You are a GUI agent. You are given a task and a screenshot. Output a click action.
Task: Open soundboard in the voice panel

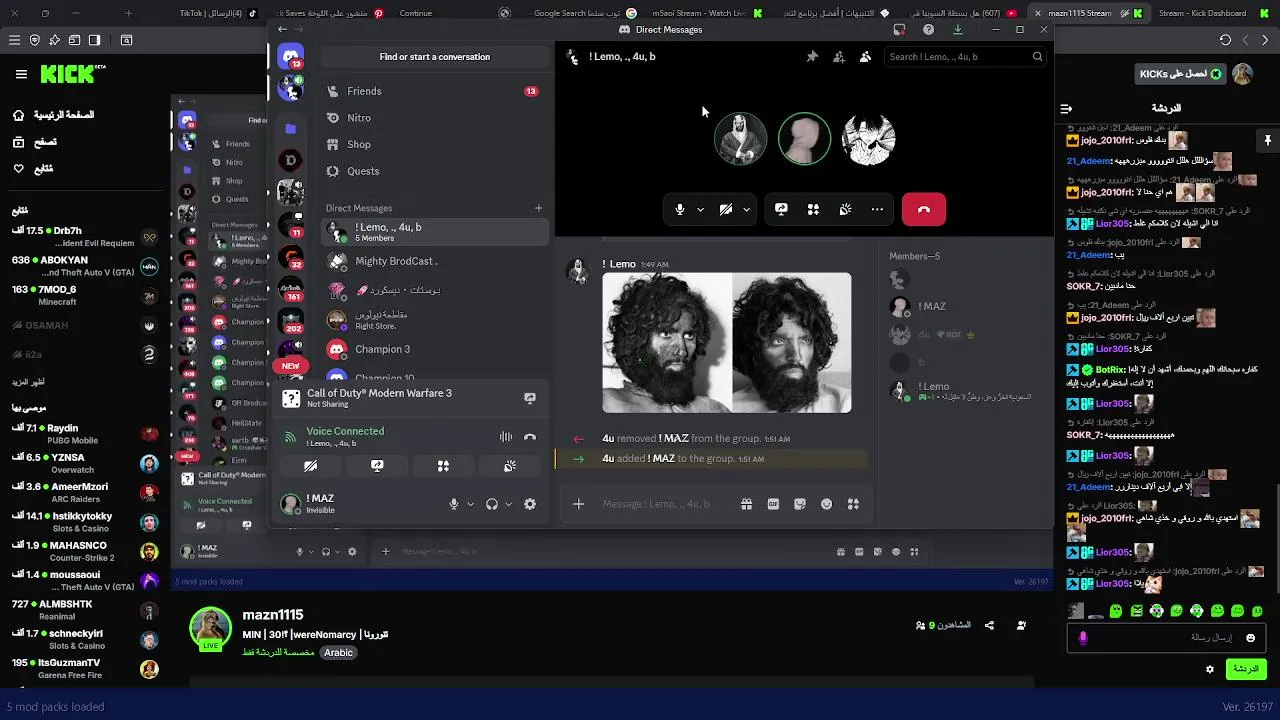tap(509, 466)
